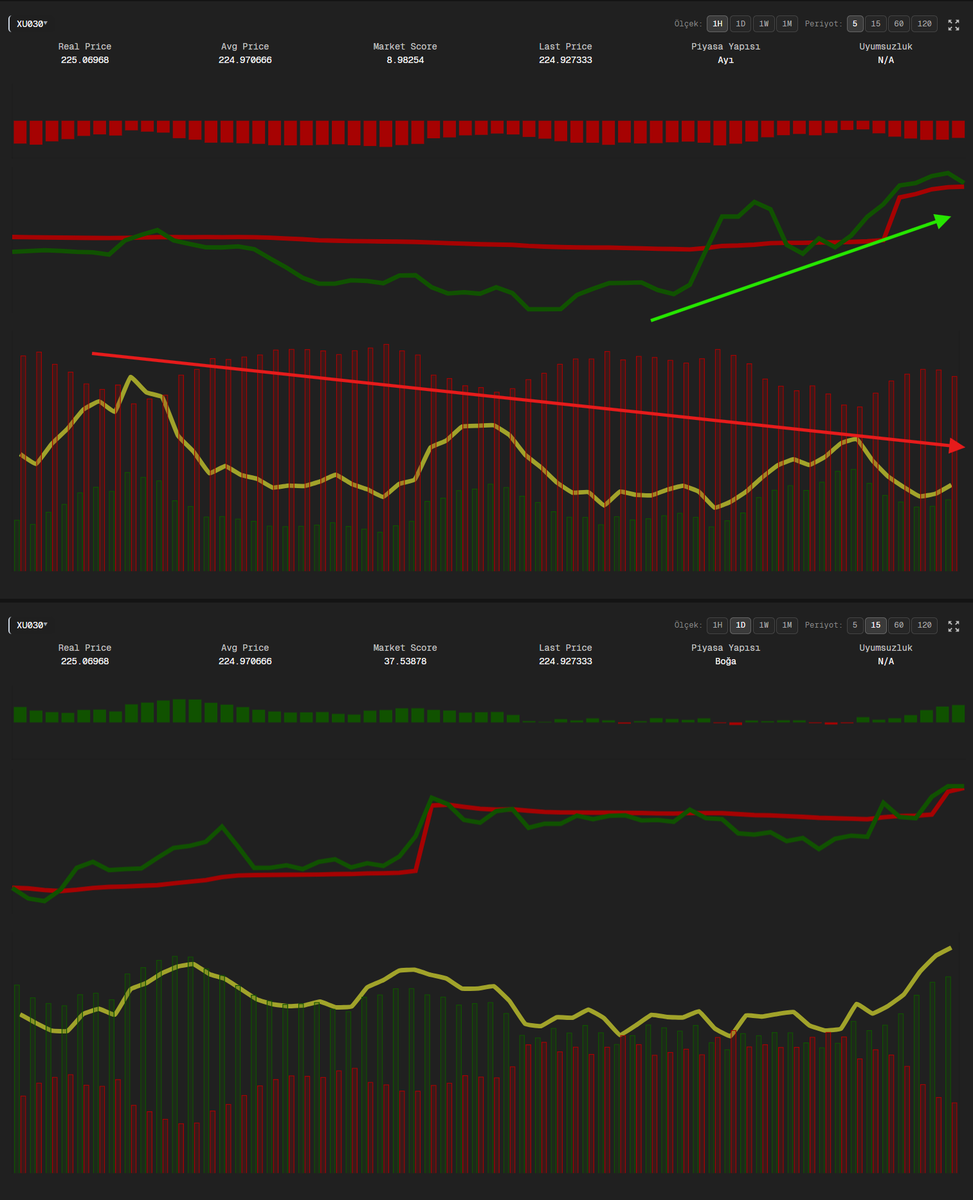Expand the lower chart to fullscreen
The width and height of the screenshot is (973, 1200).
(x=954, y=625)
